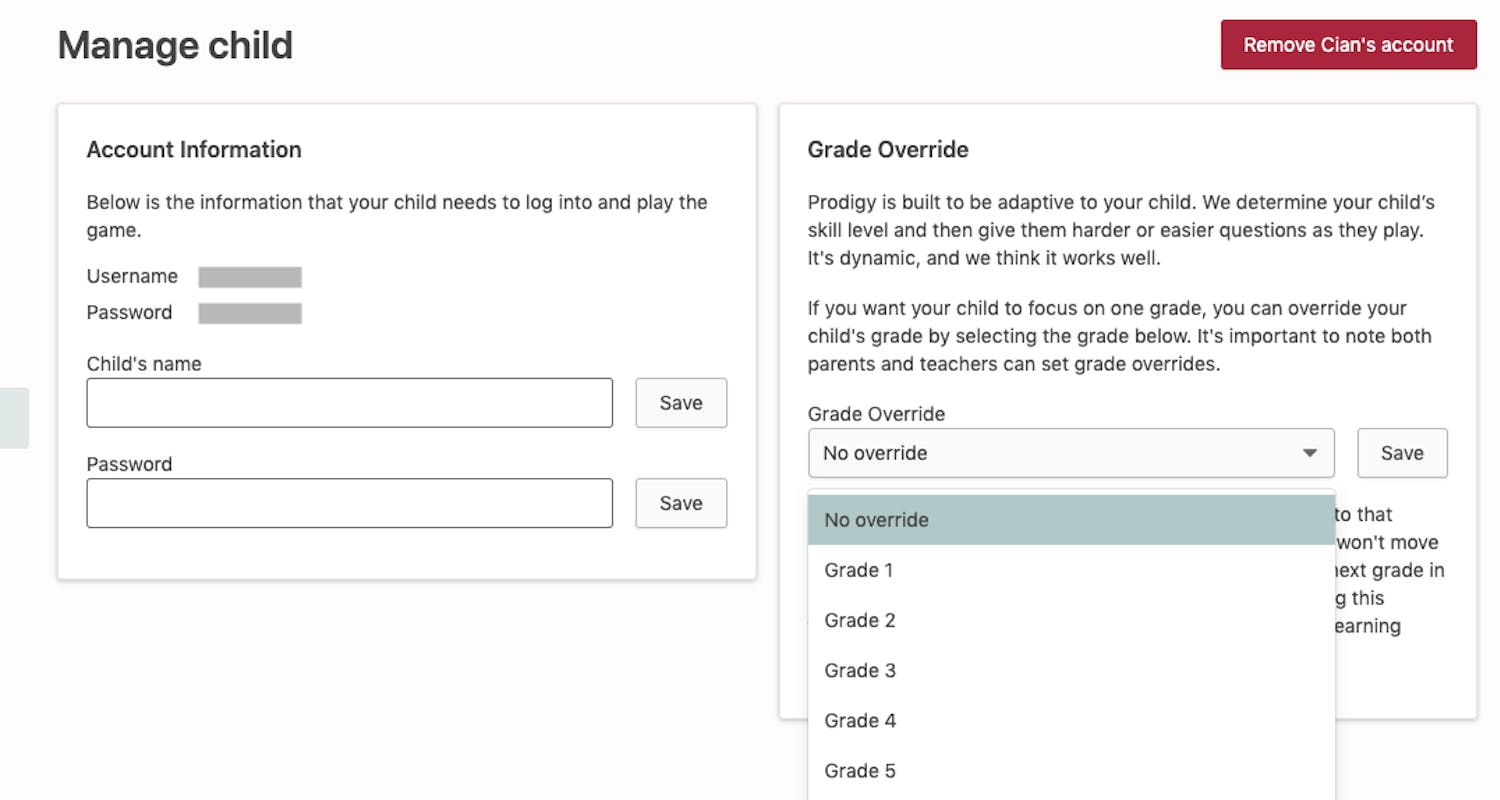Click Remove Cian's account
1500x800 pixels.
[x=1348, y=44]
